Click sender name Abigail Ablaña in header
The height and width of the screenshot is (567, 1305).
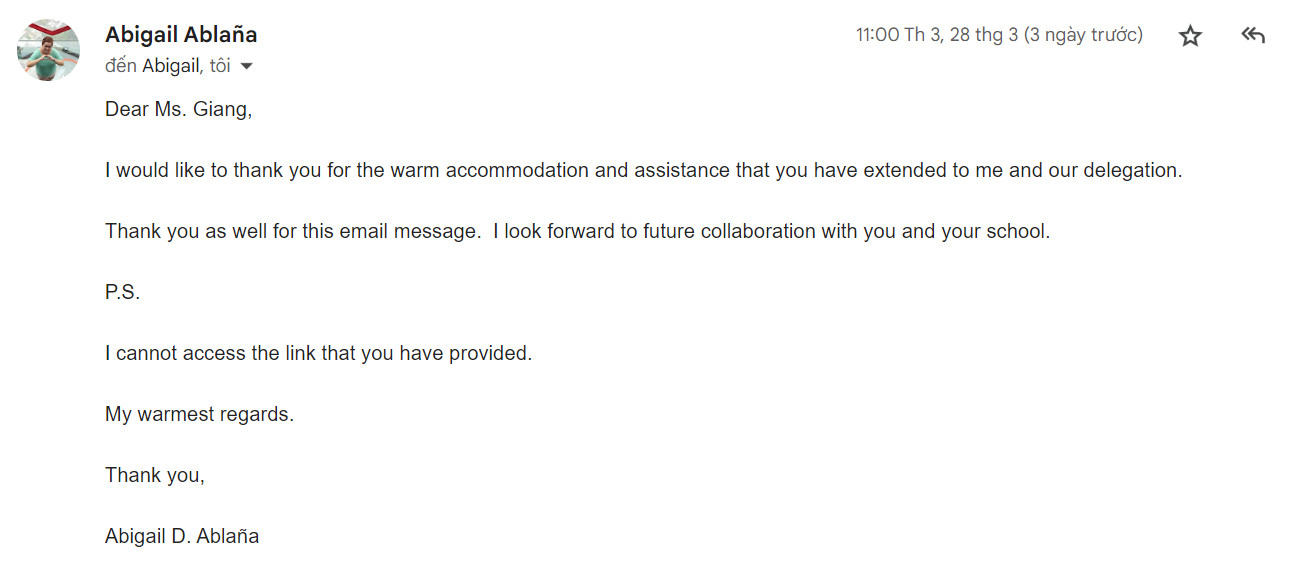click(x=181, y=34)
